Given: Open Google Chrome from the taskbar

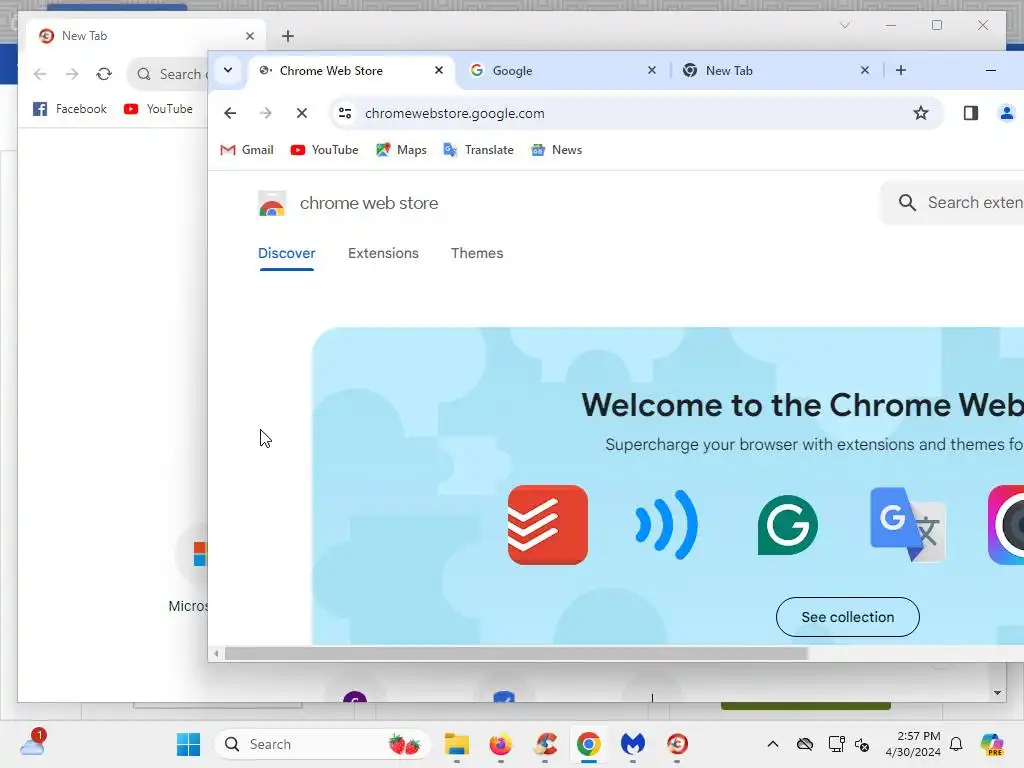Looking at the screenshot, I should (588, 744).
